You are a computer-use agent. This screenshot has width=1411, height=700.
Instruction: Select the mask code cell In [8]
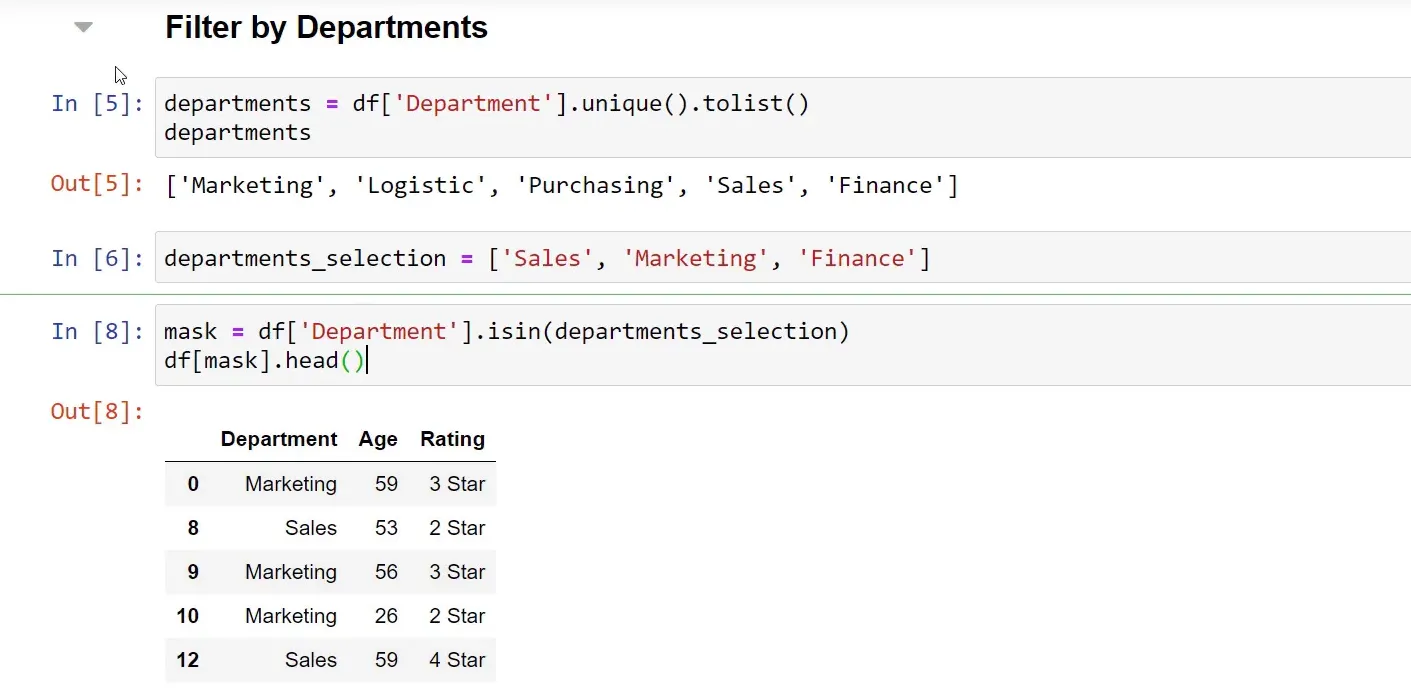[500, 345]
